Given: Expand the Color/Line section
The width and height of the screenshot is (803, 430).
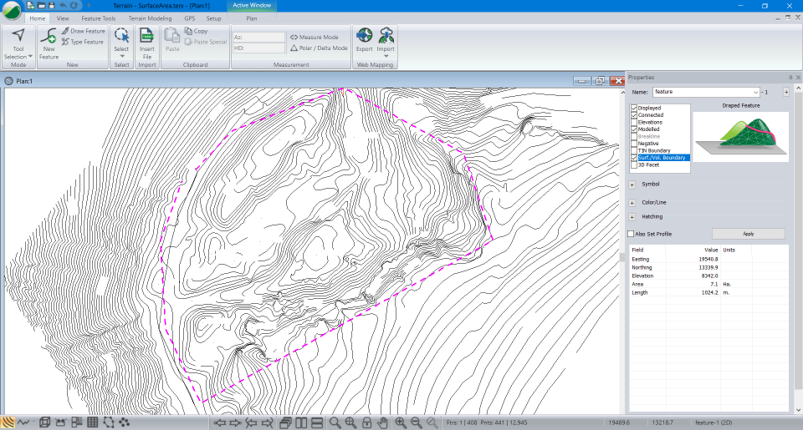Looking at the screenshot, I should pos(632,203).
